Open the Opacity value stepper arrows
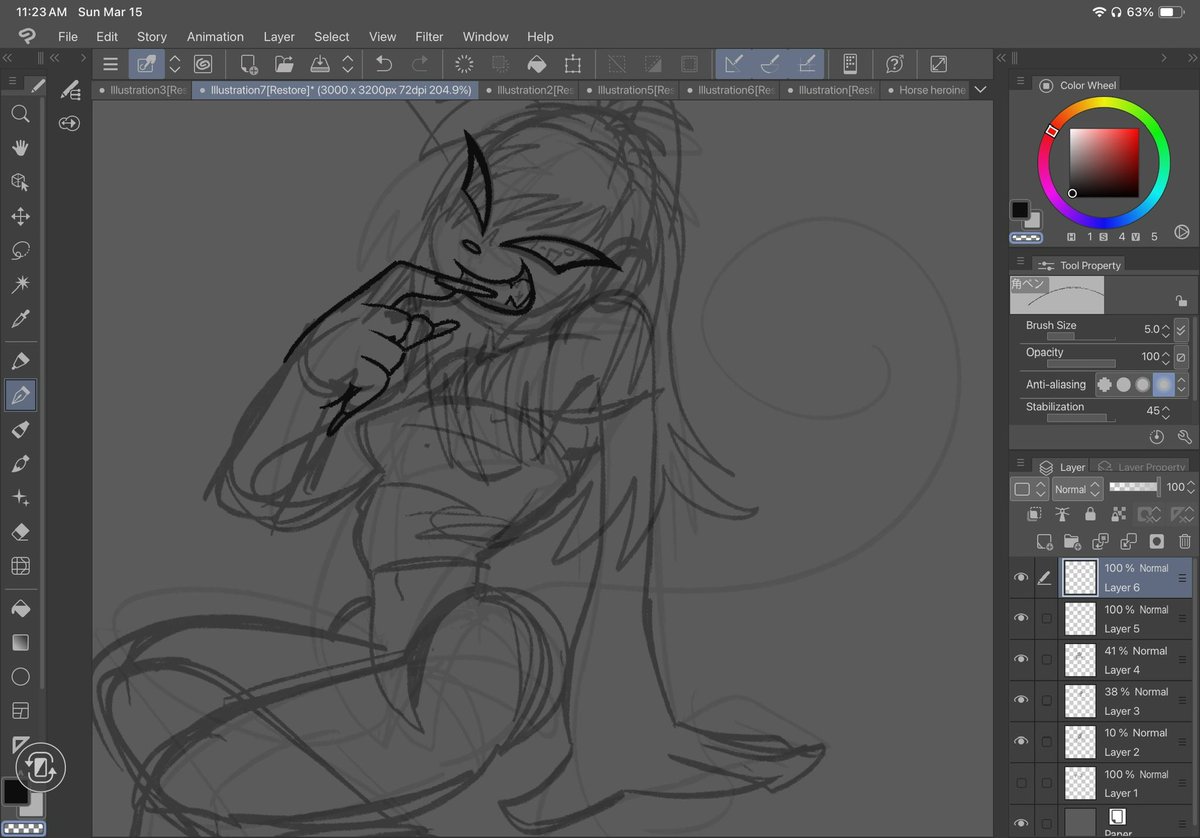 point(1166,357)
